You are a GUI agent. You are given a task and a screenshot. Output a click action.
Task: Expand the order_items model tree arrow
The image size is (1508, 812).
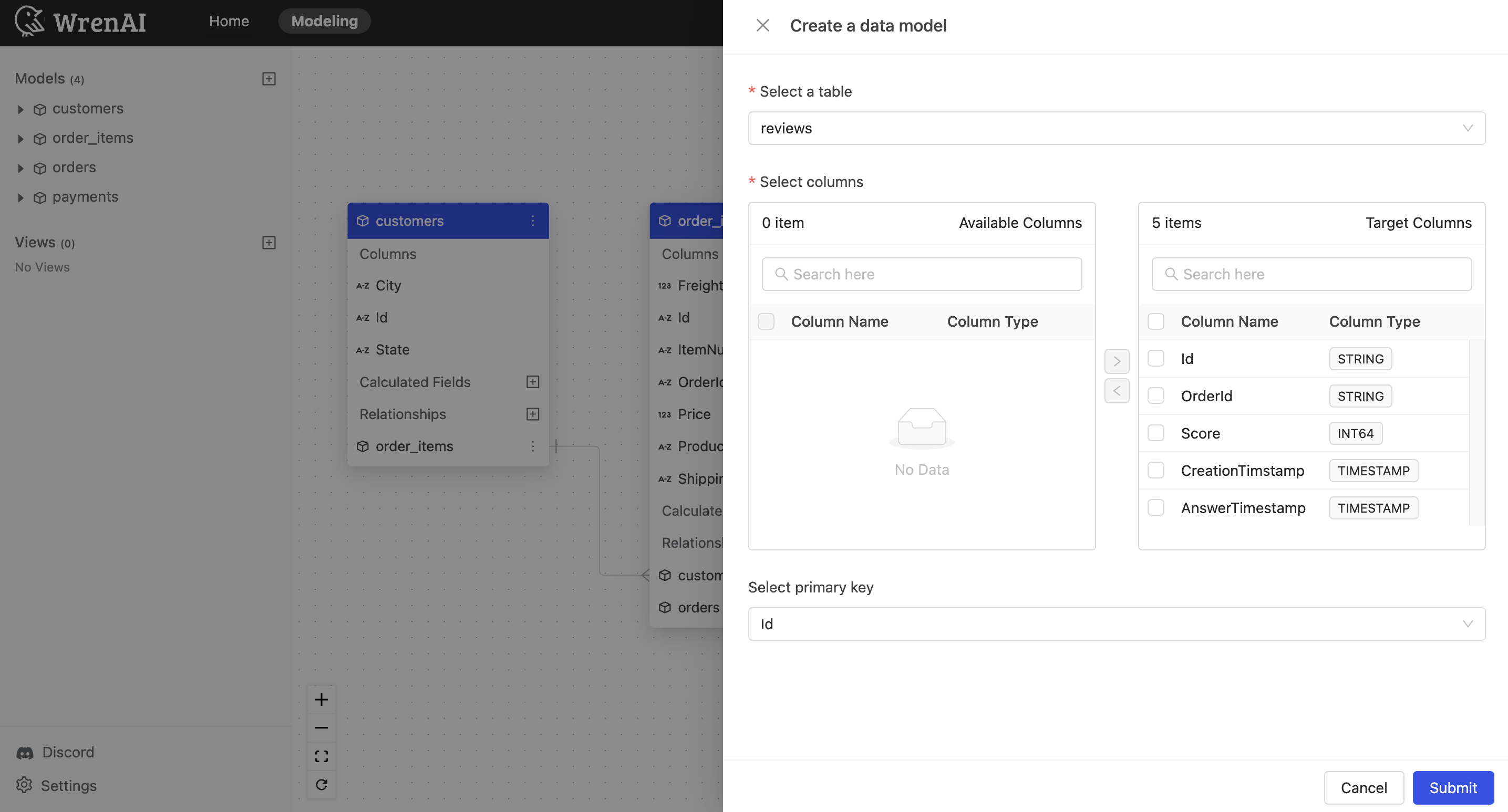click(20, 139)
